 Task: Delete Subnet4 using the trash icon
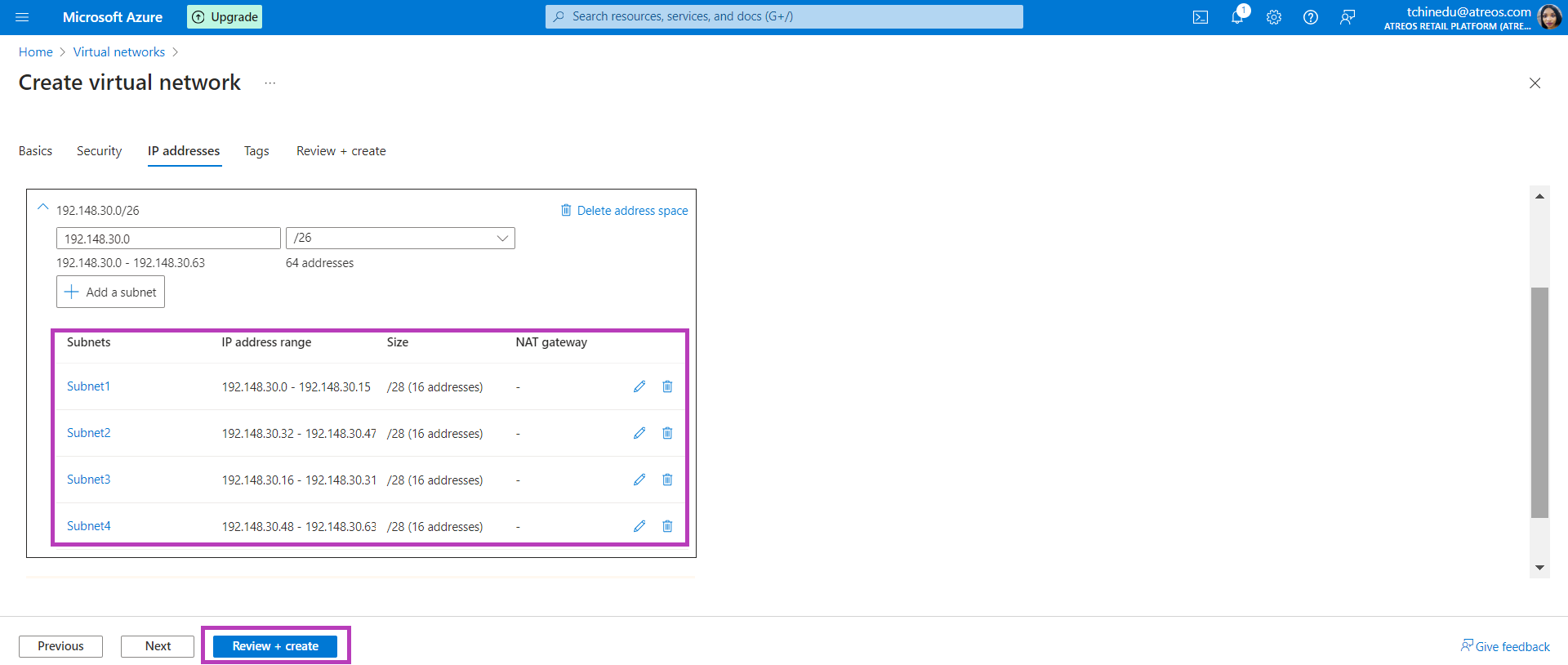tap(667, 526)
